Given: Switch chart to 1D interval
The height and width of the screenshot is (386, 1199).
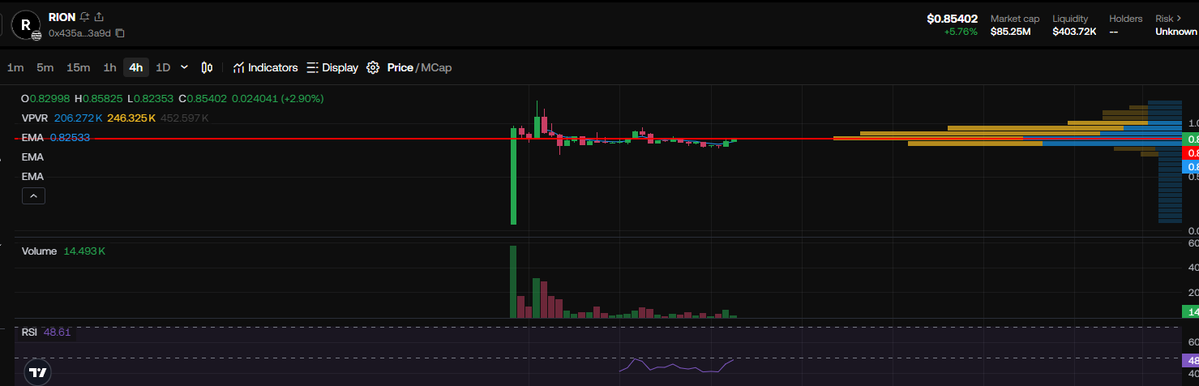Looking at the screenshot, I should [x=163, y=67].
